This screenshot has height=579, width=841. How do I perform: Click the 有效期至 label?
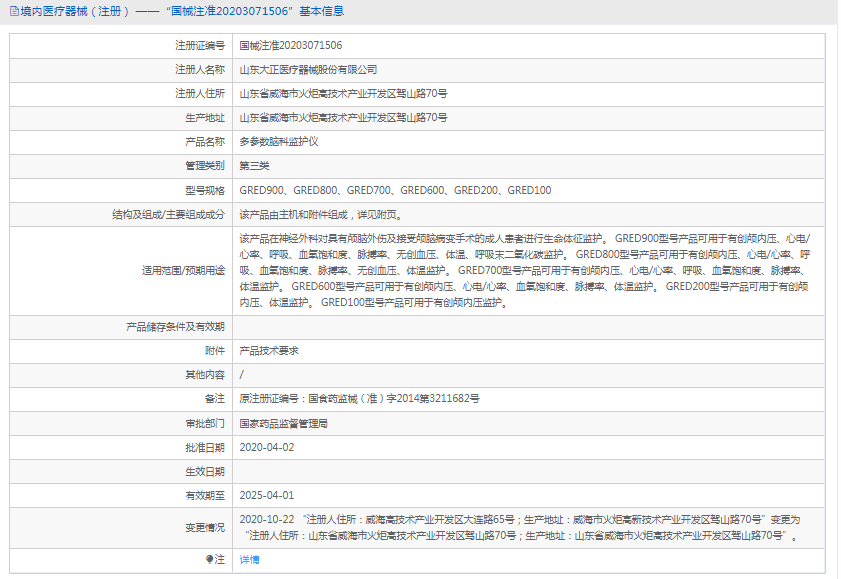(x=205, y=495)
